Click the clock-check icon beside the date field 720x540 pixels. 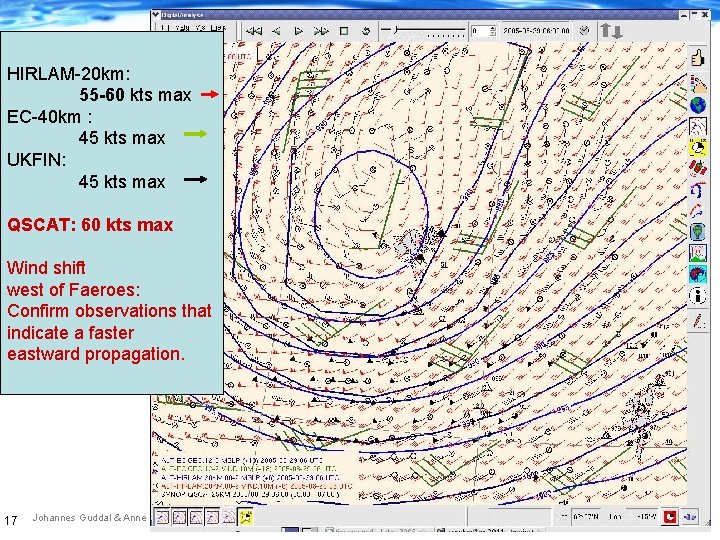pos(584,31)
